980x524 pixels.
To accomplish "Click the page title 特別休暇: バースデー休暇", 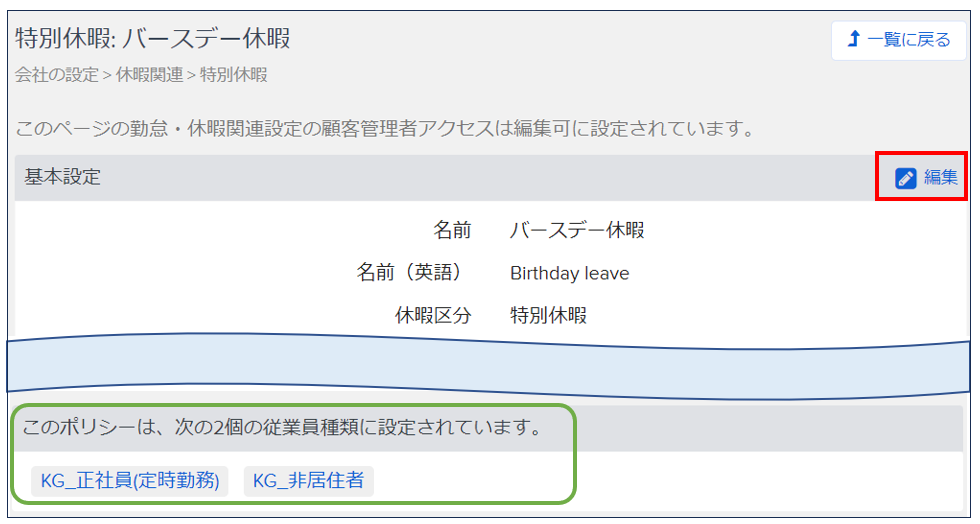I will 153,39.
